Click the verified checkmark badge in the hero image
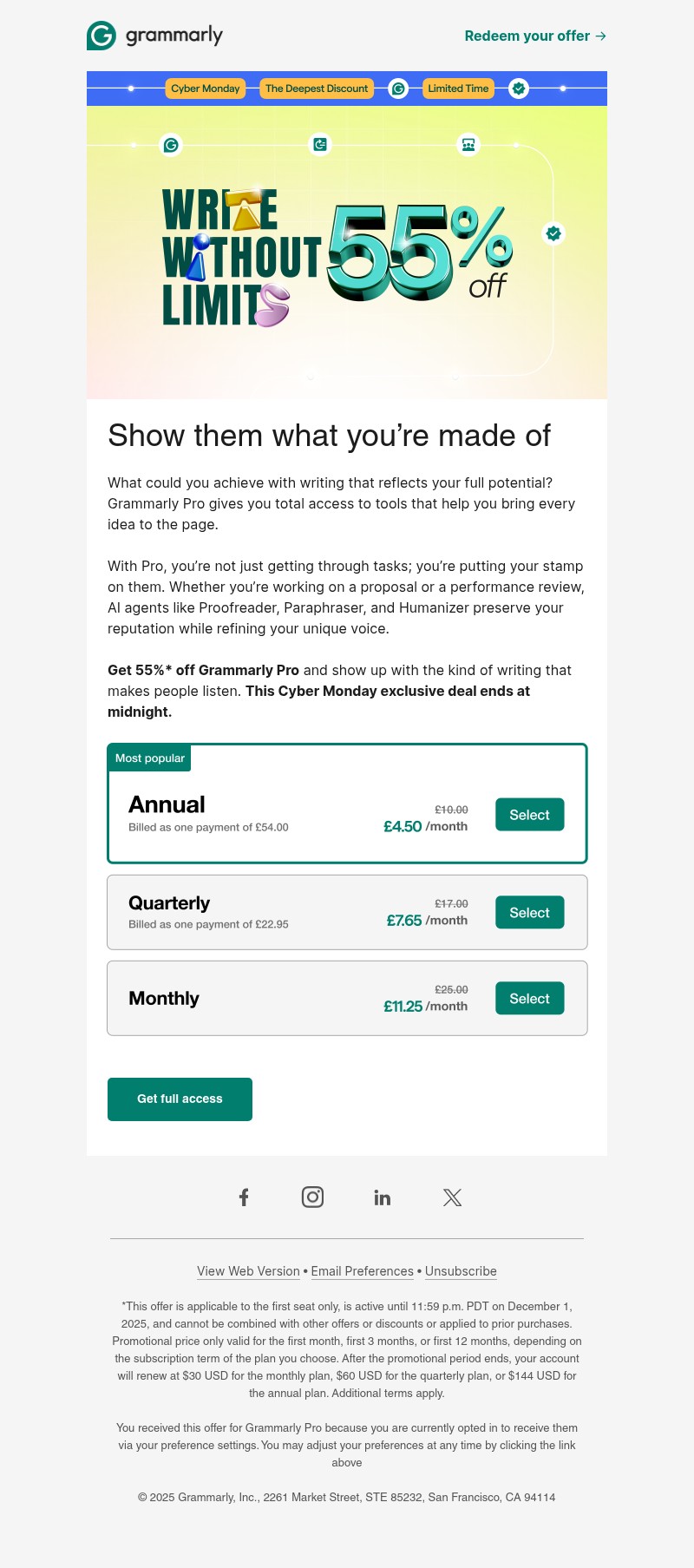694x1568 pixels. [553, 233]
